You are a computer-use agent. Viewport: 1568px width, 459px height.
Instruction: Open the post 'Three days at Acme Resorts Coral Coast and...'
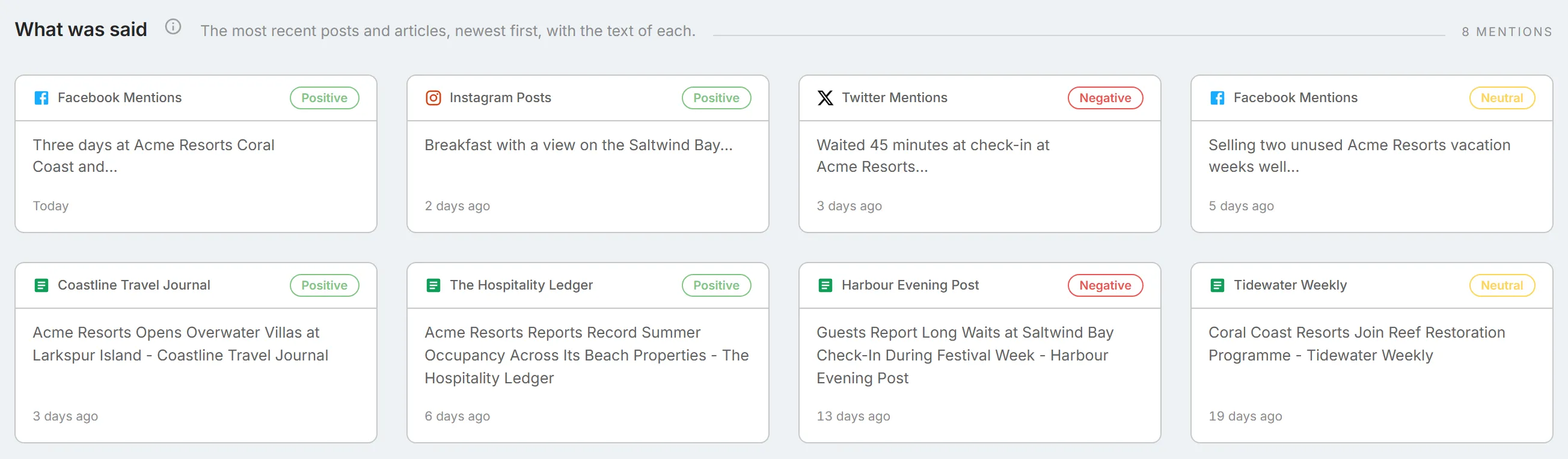153,156
